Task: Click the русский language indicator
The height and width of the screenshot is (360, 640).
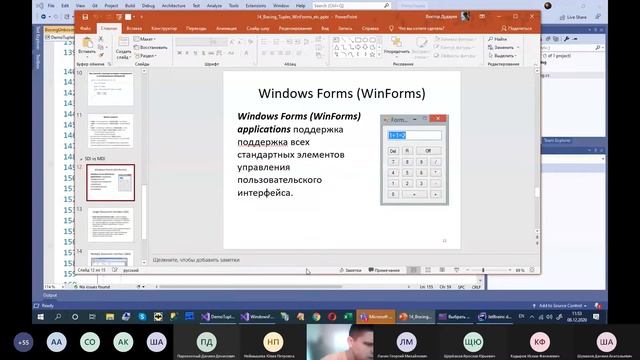Action: coord(131,270)
